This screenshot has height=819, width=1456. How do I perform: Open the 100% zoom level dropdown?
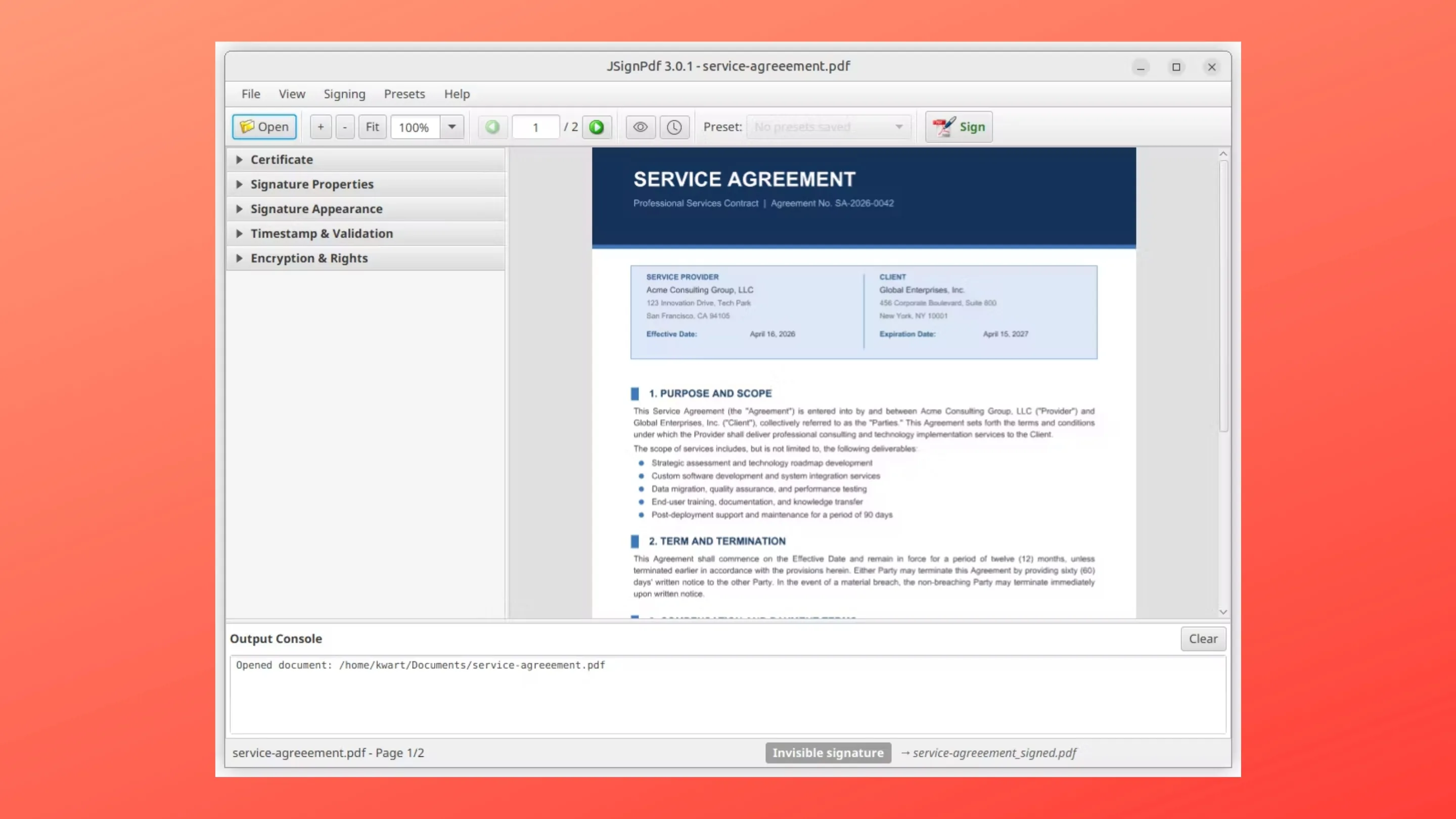coord(451,126)
